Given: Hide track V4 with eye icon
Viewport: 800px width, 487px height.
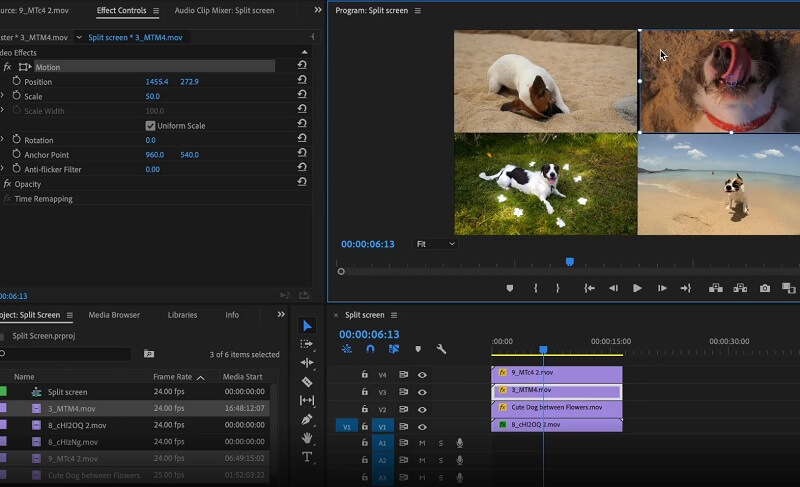Looking at the screenshot, I should (x=422, y=375).
